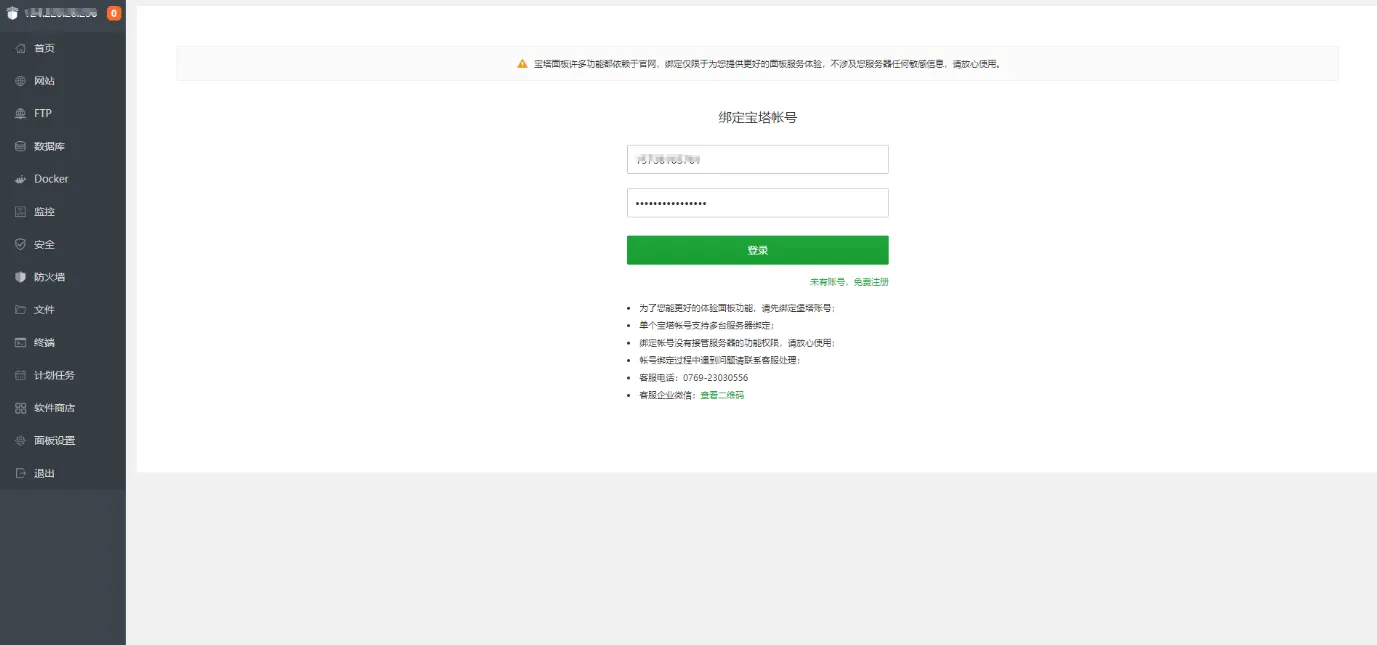Viewport: 1377px width, 645px height.
Task: Open the 数据库 database section
Action: (50, 146)
